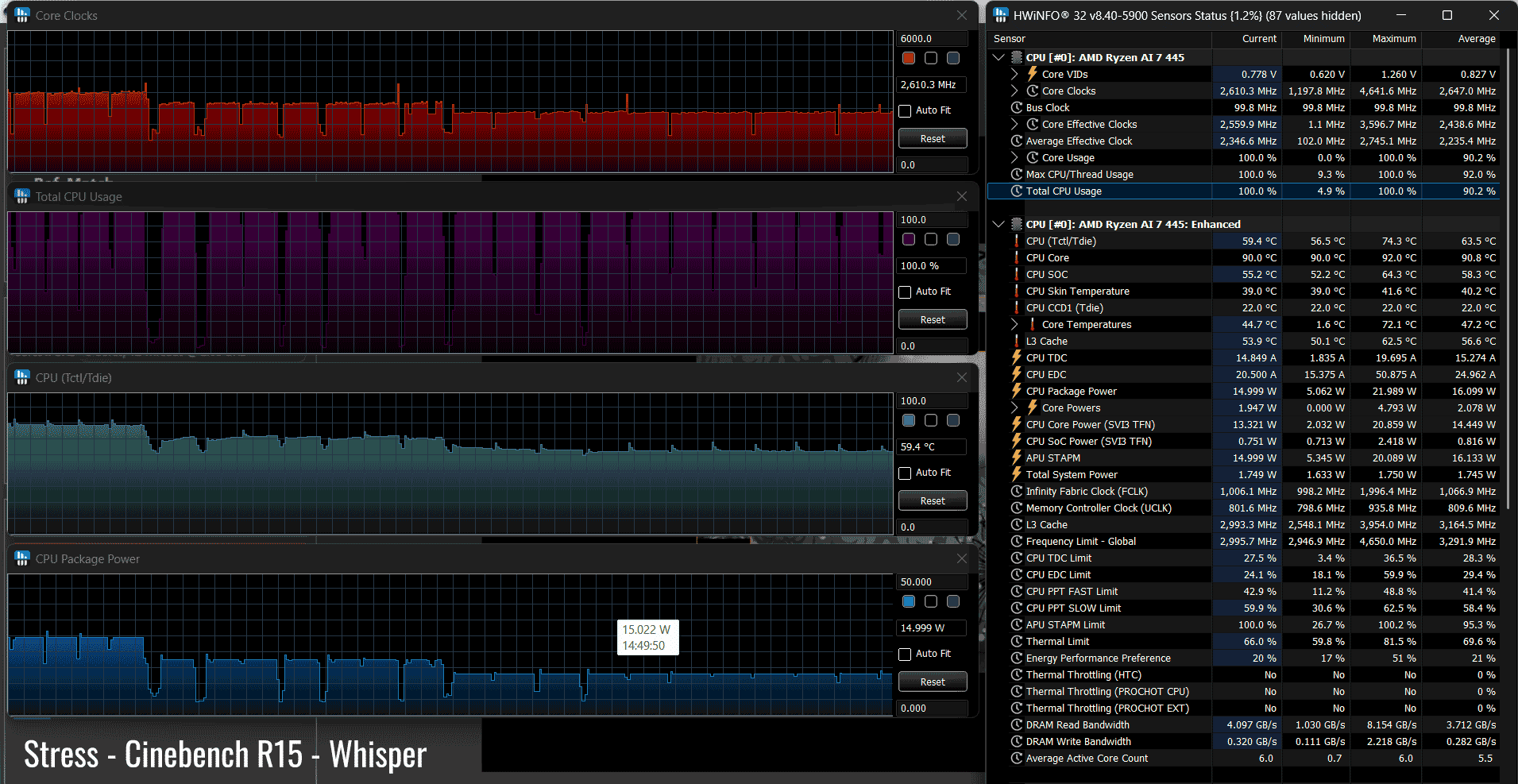
Task: Select the Energy Performance Preference row
Action: tap(1244, 658)
